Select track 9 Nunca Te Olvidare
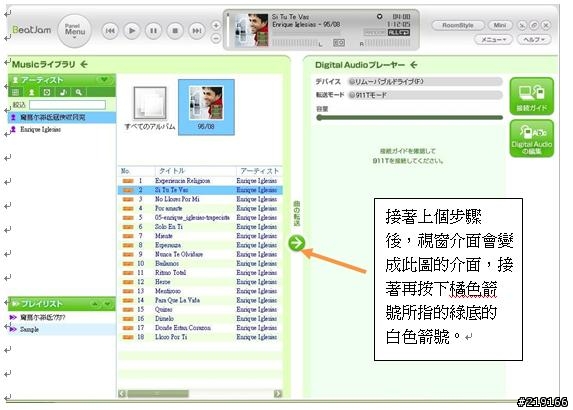Image resolution: width=573 pixels, height=410 pixels. tap(200, 254)
